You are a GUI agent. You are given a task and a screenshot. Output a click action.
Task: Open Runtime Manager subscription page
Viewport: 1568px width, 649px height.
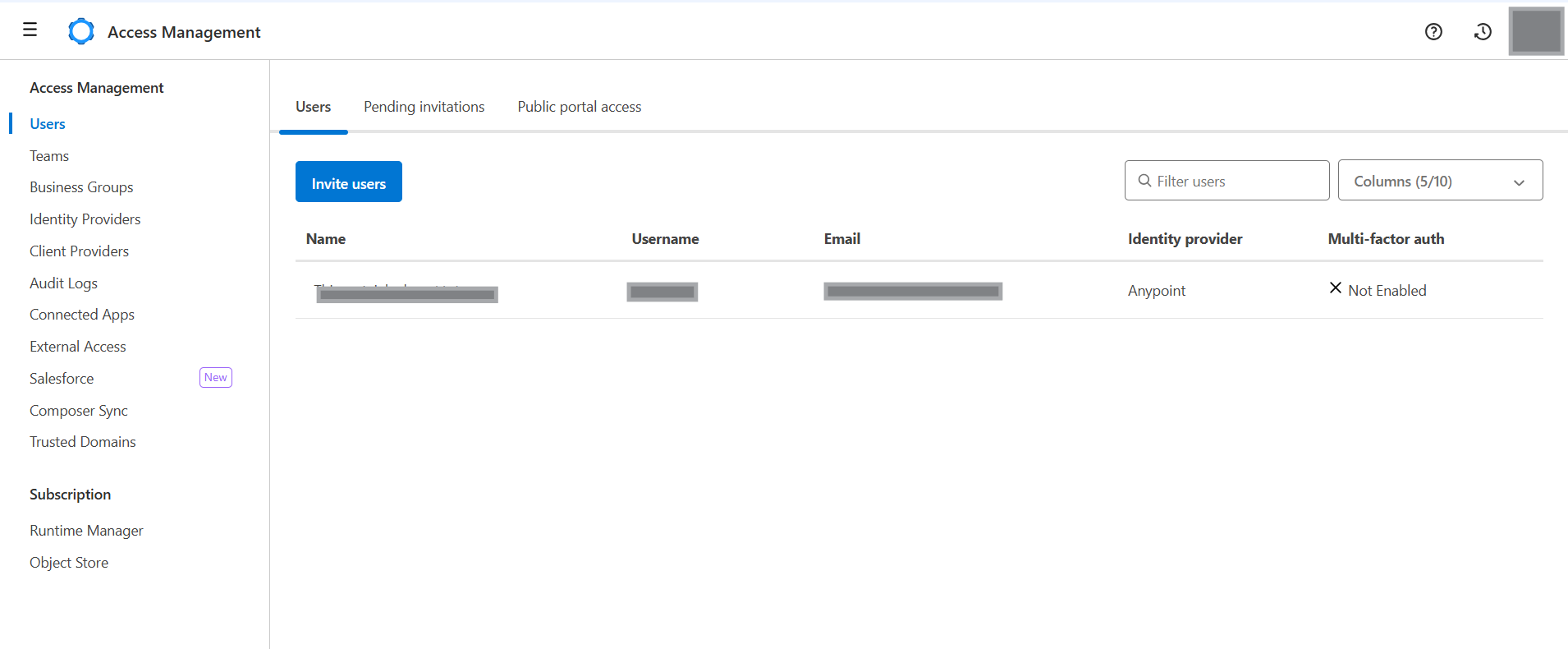86,531
